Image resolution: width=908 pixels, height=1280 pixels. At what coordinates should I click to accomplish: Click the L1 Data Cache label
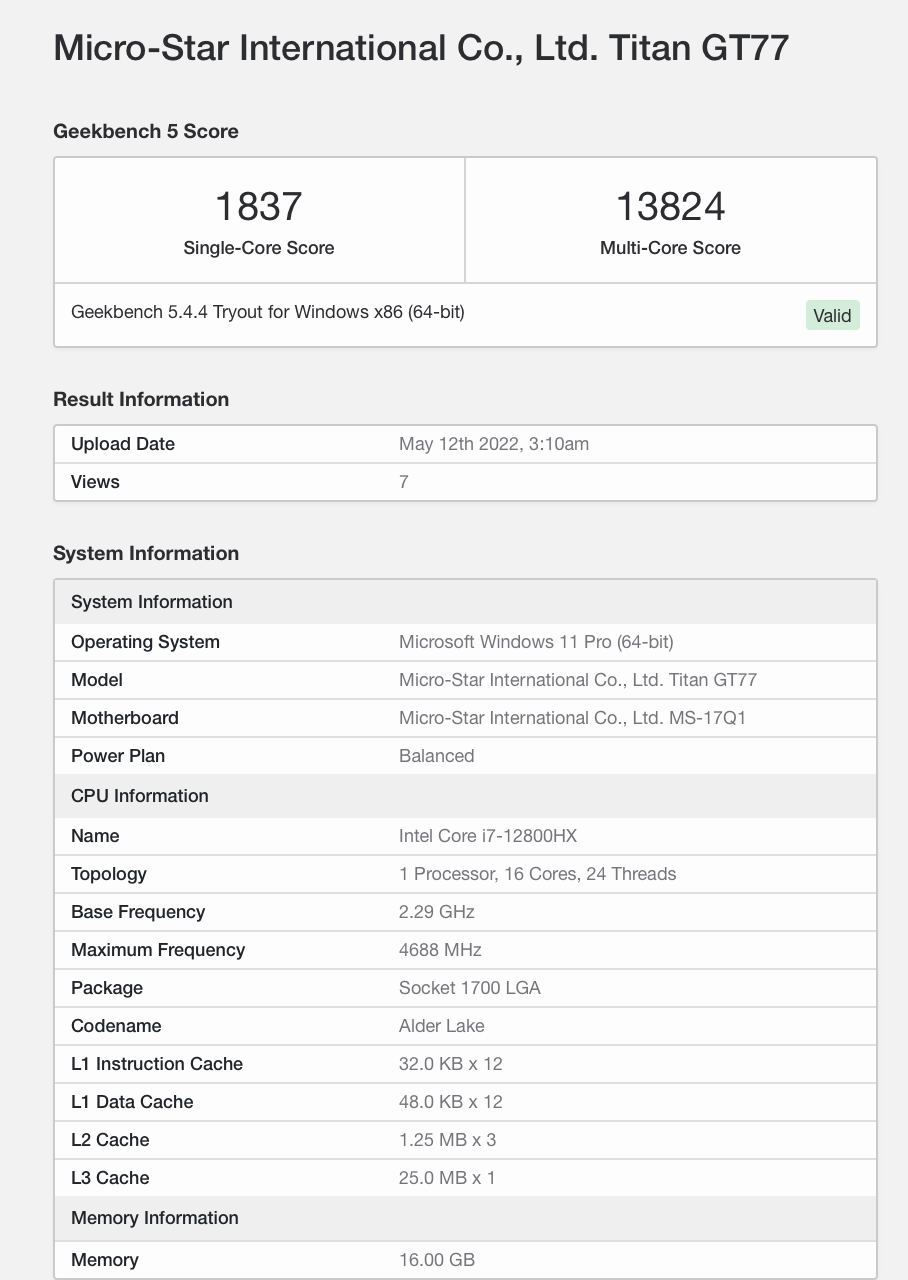tap(132, 1102)
